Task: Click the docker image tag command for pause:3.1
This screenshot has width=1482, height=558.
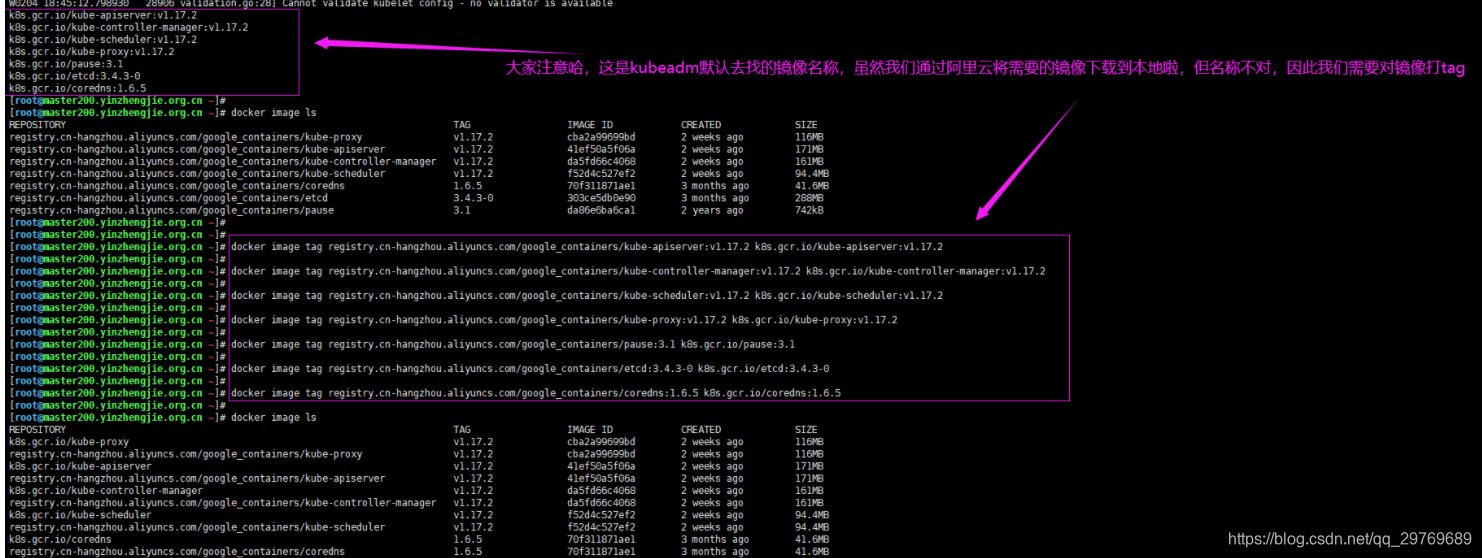Action: click(513, 344)
